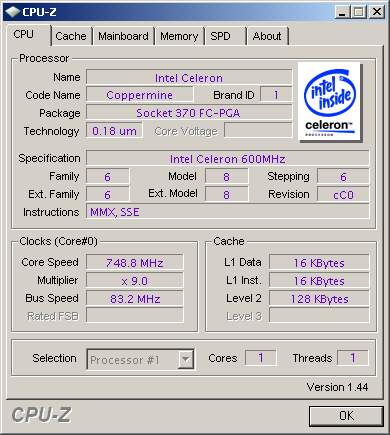Click the Bus Speed value field

(x=135, y=299)
